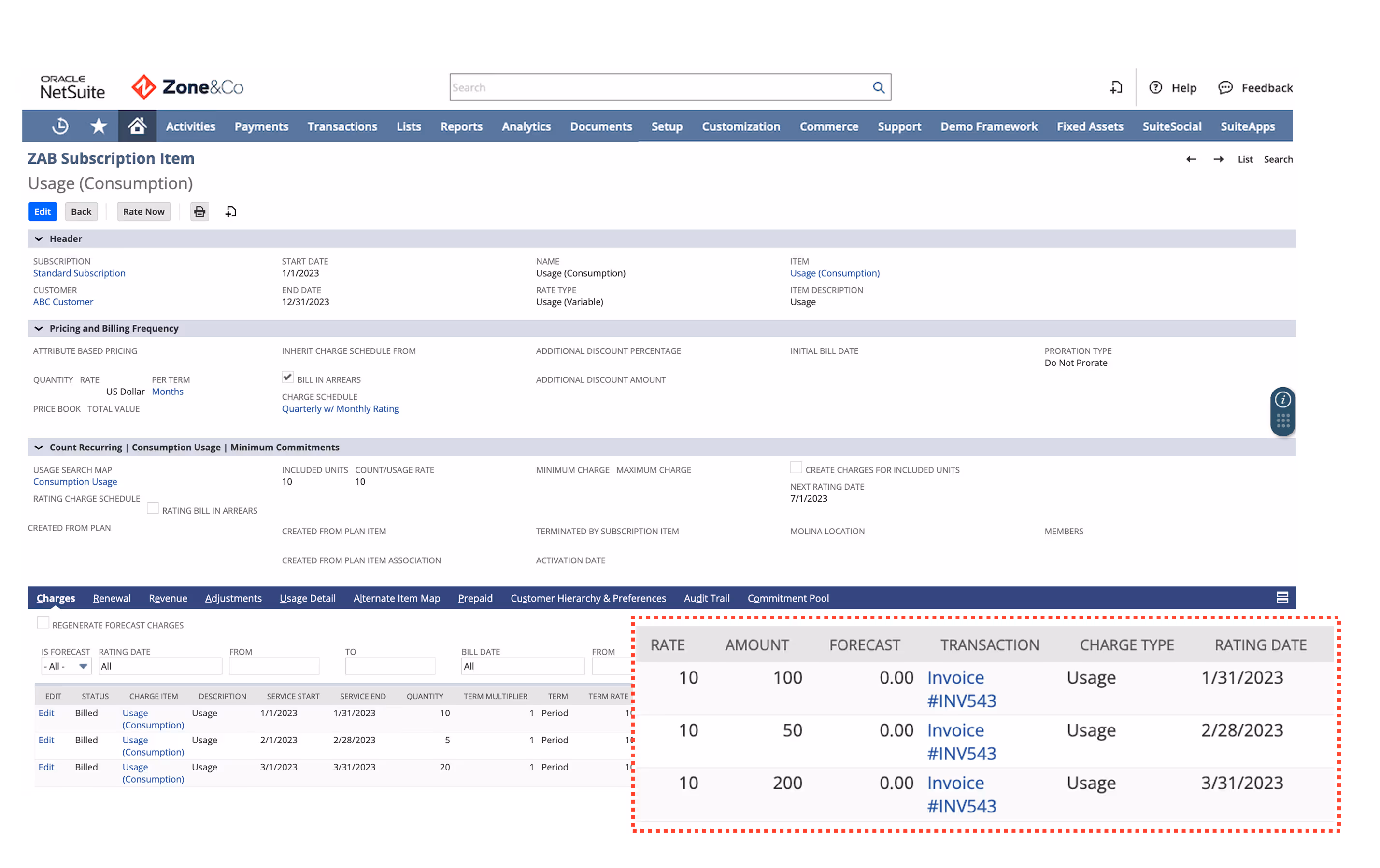Switch to the Revenue tab
The width and height of the screenshot is (1380, 868).
[x=167, y=598]
